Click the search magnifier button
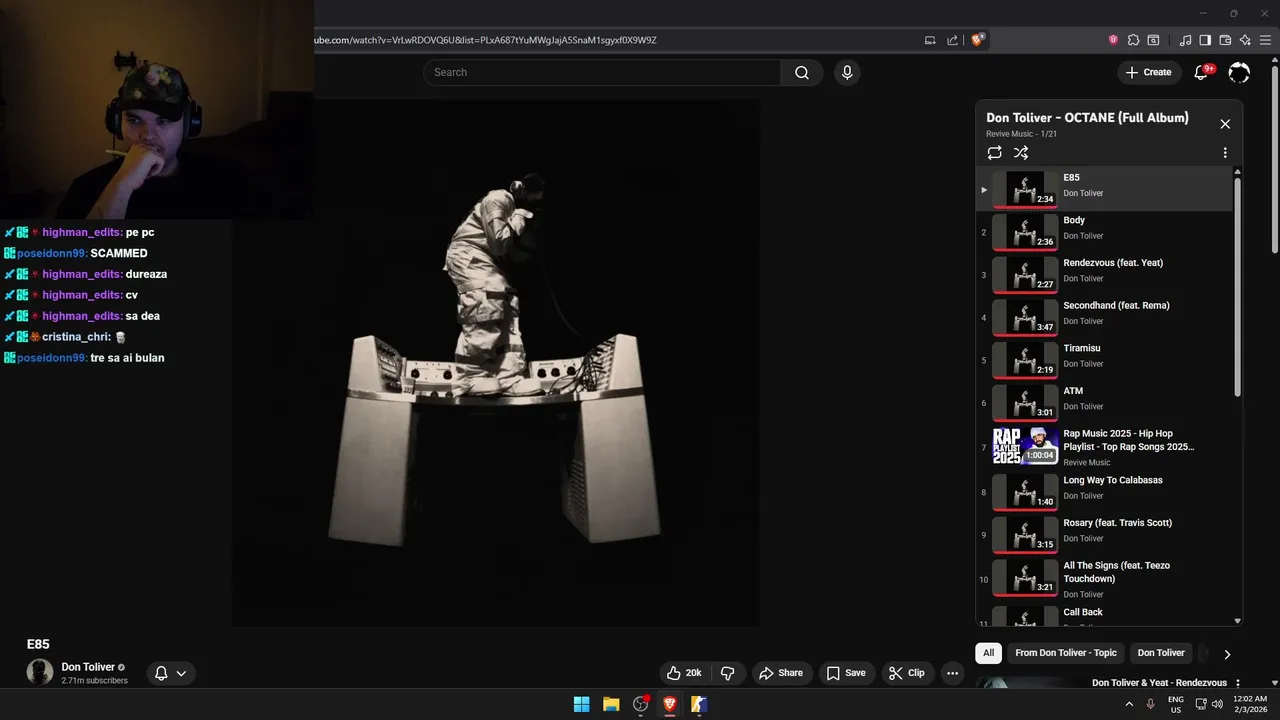 802,72
